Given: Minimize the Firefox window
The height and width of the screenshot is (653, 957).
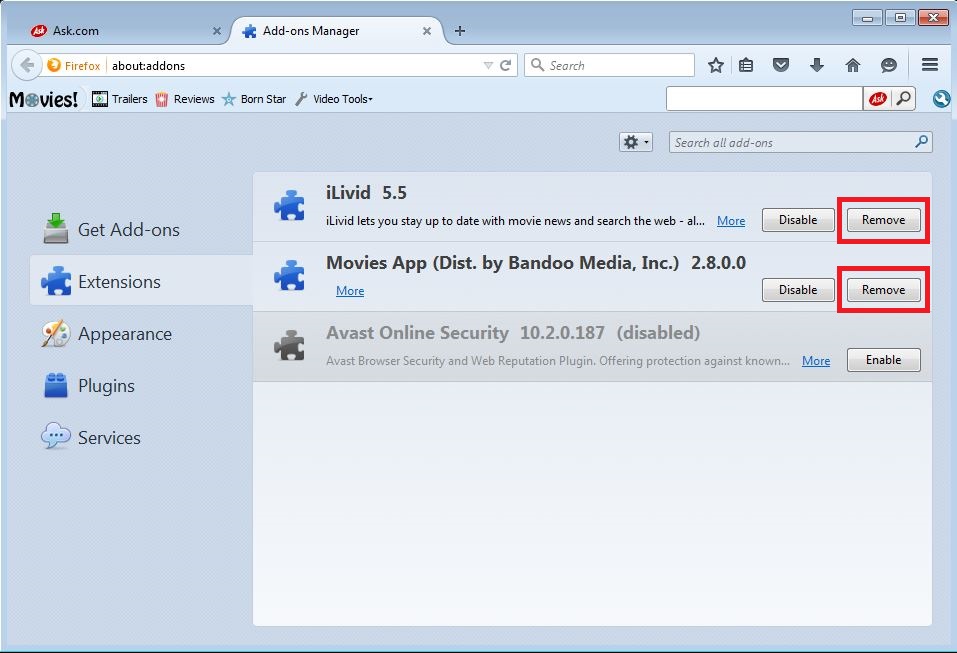Looking at the screenshot, I should (x=867, y=17).
